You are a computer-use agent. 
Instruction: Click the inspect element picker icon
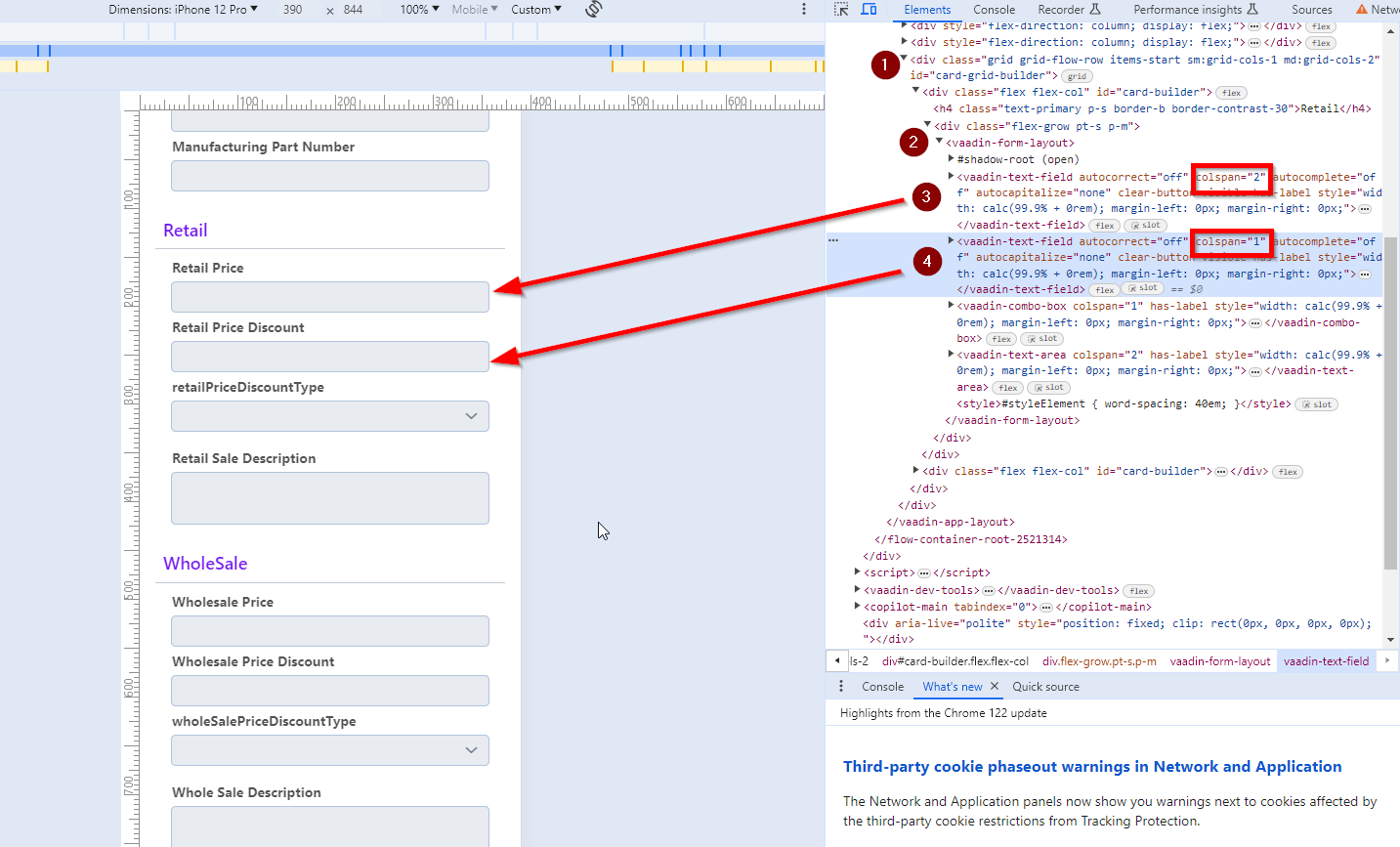(x=841, y=10)
